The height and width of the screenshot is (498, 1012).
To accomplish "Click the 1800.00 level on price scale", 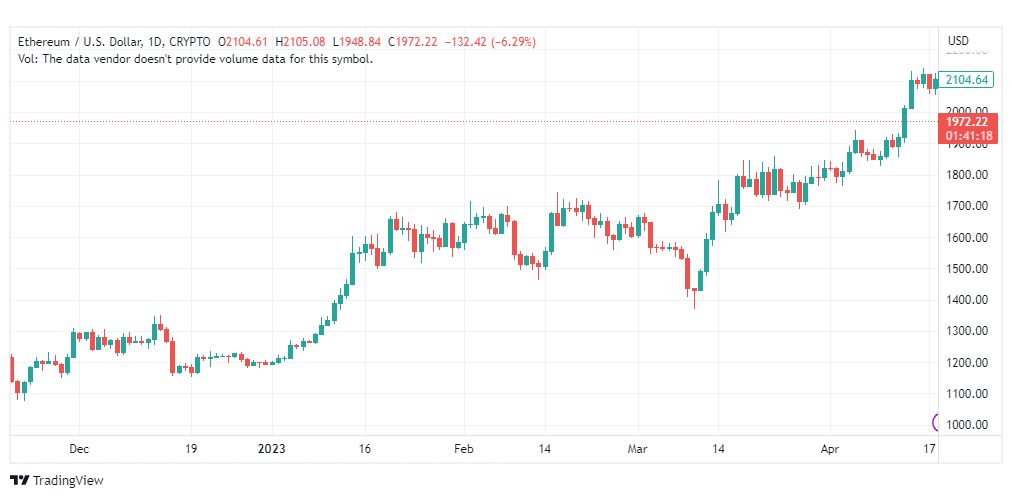I will point(967,175).
